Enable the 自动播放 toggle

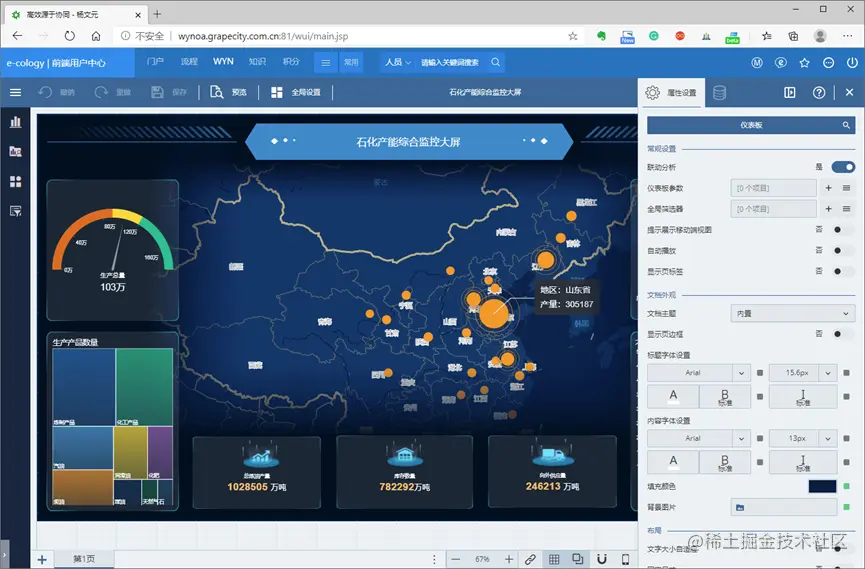841,251
